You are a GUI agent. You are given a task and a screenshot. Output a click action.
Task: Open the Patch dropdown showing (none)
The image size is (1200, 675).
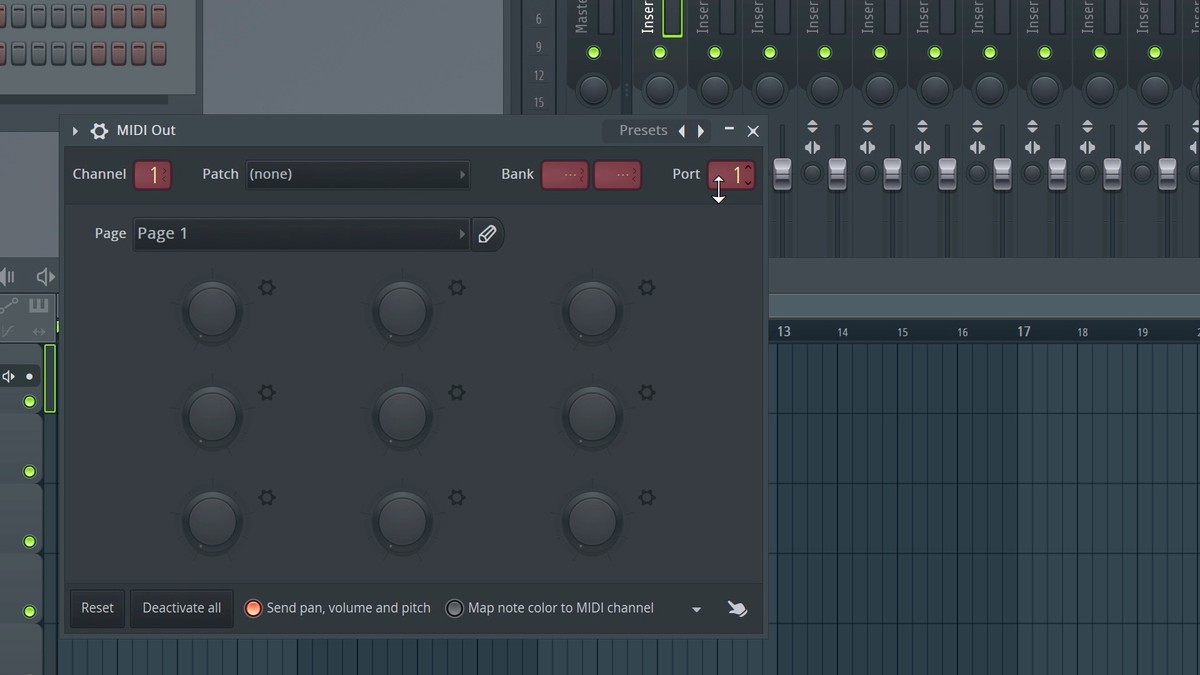tap(357, 174)
